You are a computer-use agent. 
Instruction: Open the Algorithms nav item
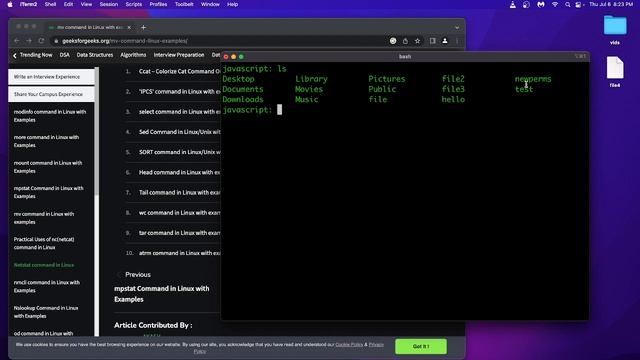(x=133, y=55)
